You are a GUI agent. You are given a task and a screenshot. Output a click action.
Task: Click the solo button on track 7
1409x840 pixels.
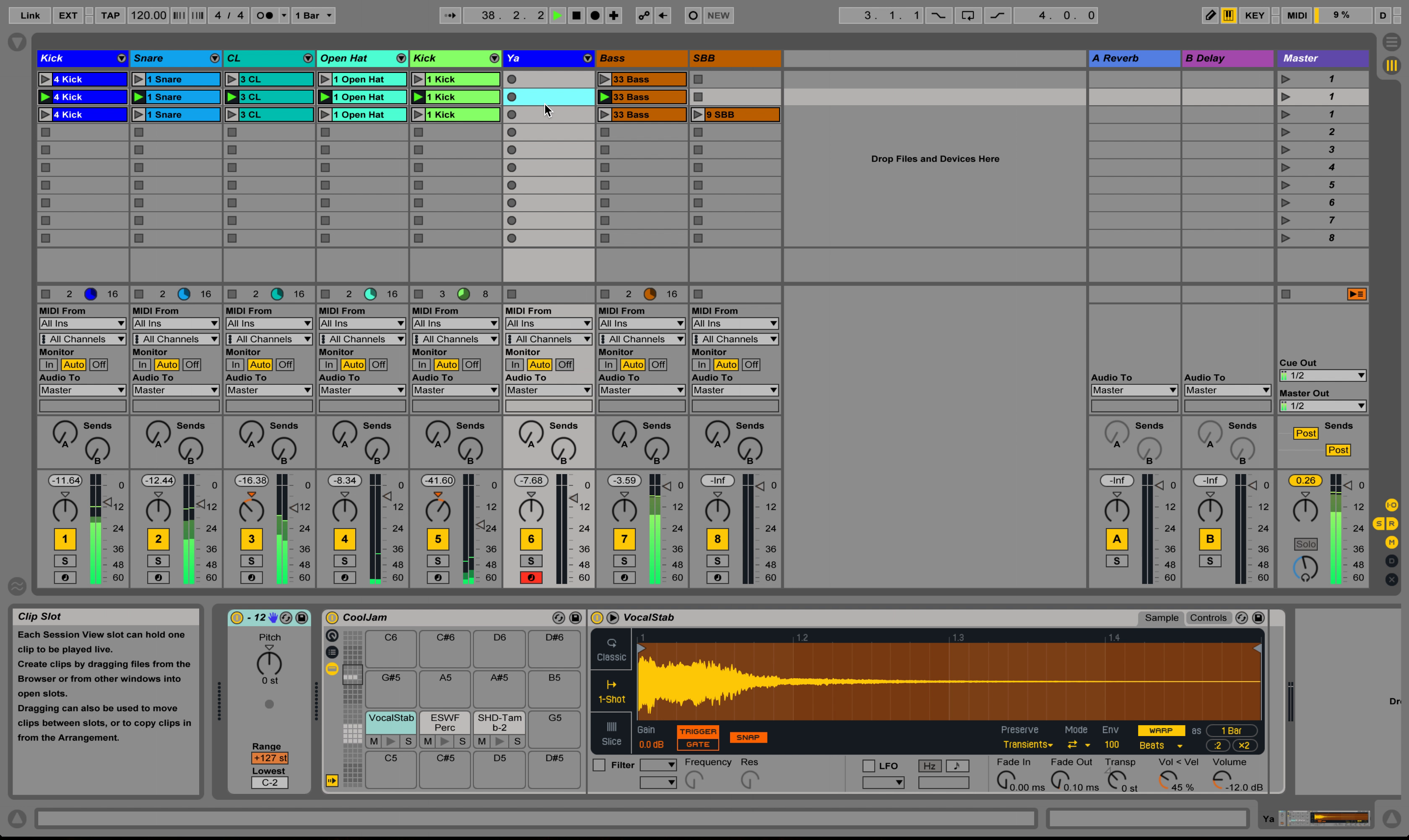pos(624,560)
